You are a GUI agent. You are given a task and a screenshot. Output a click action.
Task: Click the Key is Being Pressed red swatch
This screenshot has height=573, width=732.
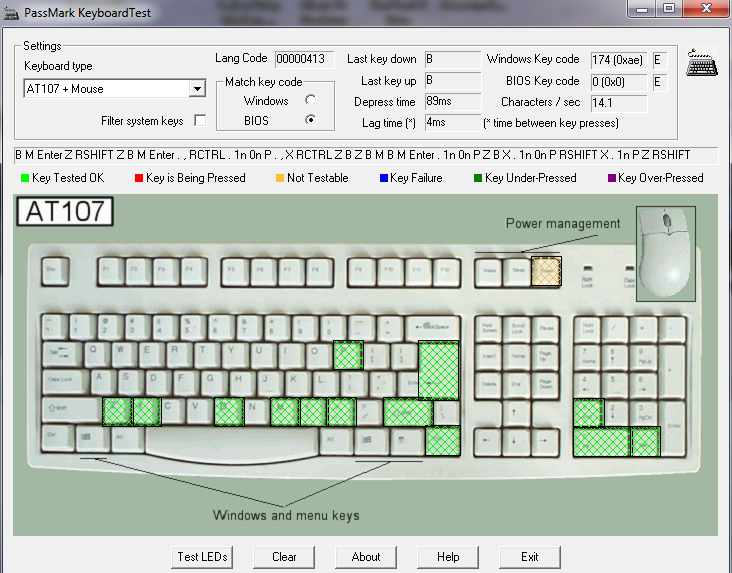(x=139, y=178)
